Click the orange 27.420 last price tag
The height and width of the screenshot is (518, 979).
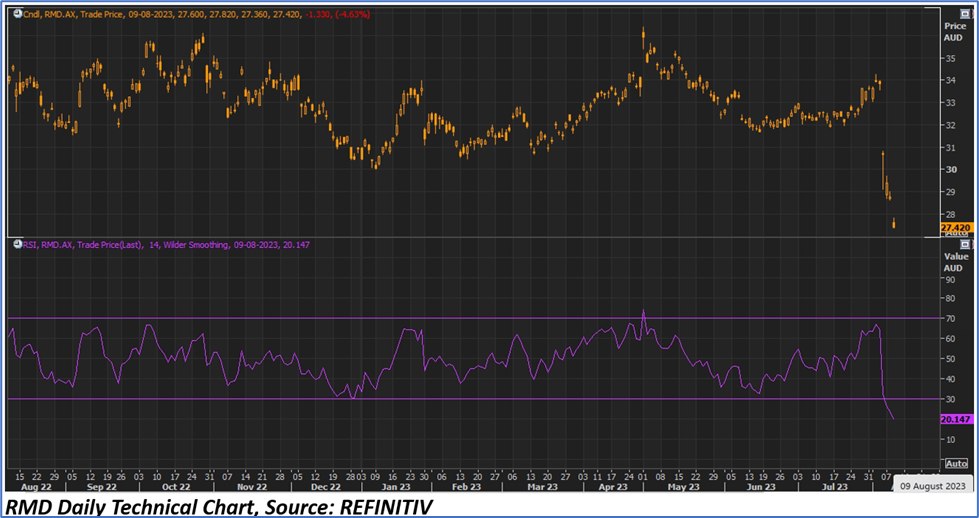coord(955,227)
